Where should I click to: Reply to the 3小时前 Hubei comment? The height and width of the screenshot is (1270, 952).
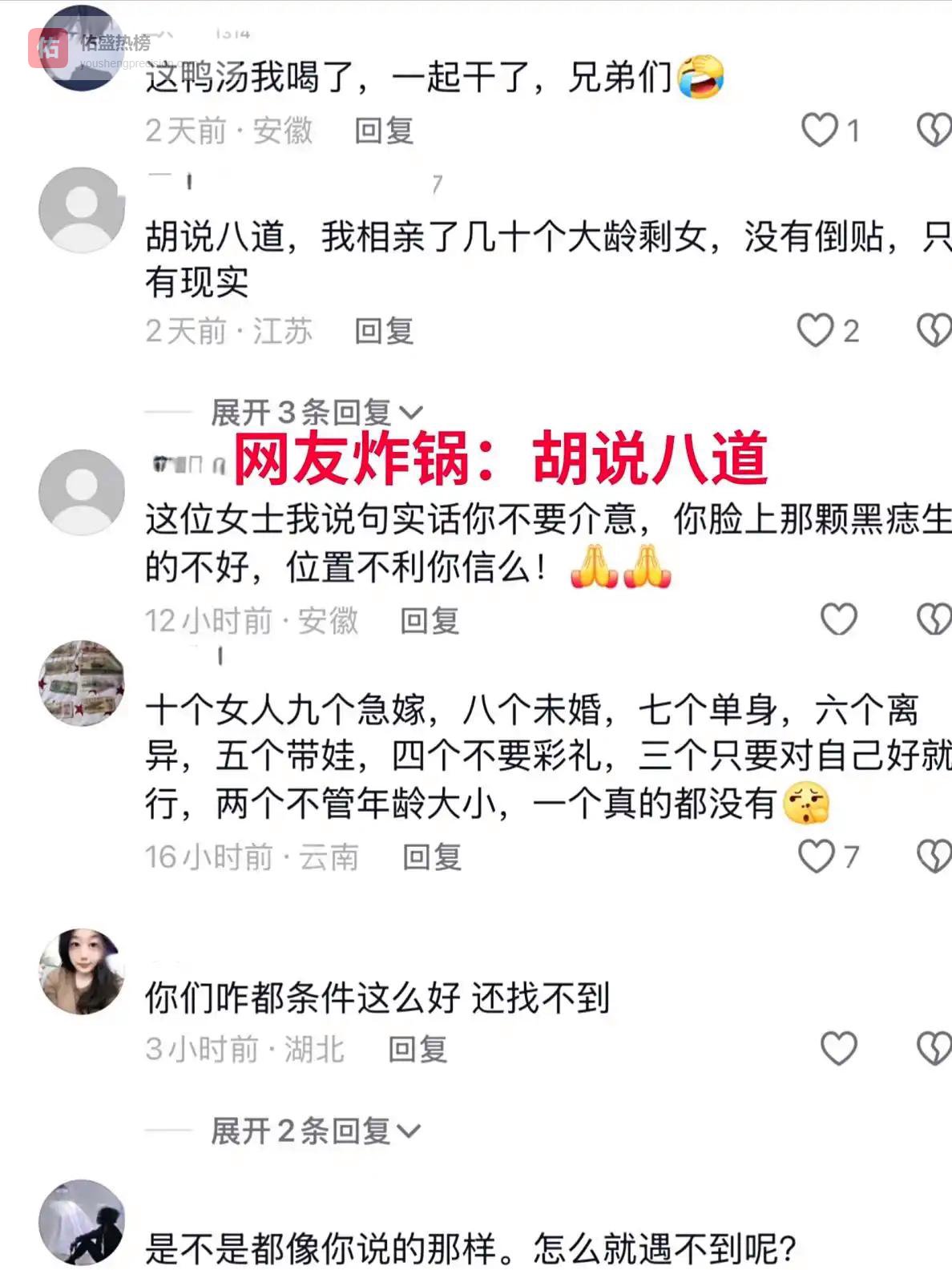click(x=418, y=1049)
